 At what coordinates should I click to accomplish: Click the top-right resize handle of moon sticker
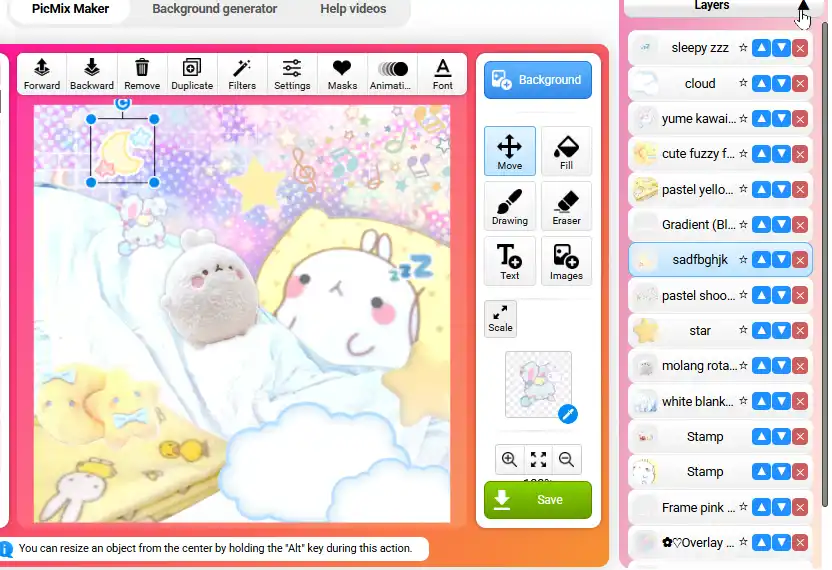pyautogui.click(x=154, y=119)
